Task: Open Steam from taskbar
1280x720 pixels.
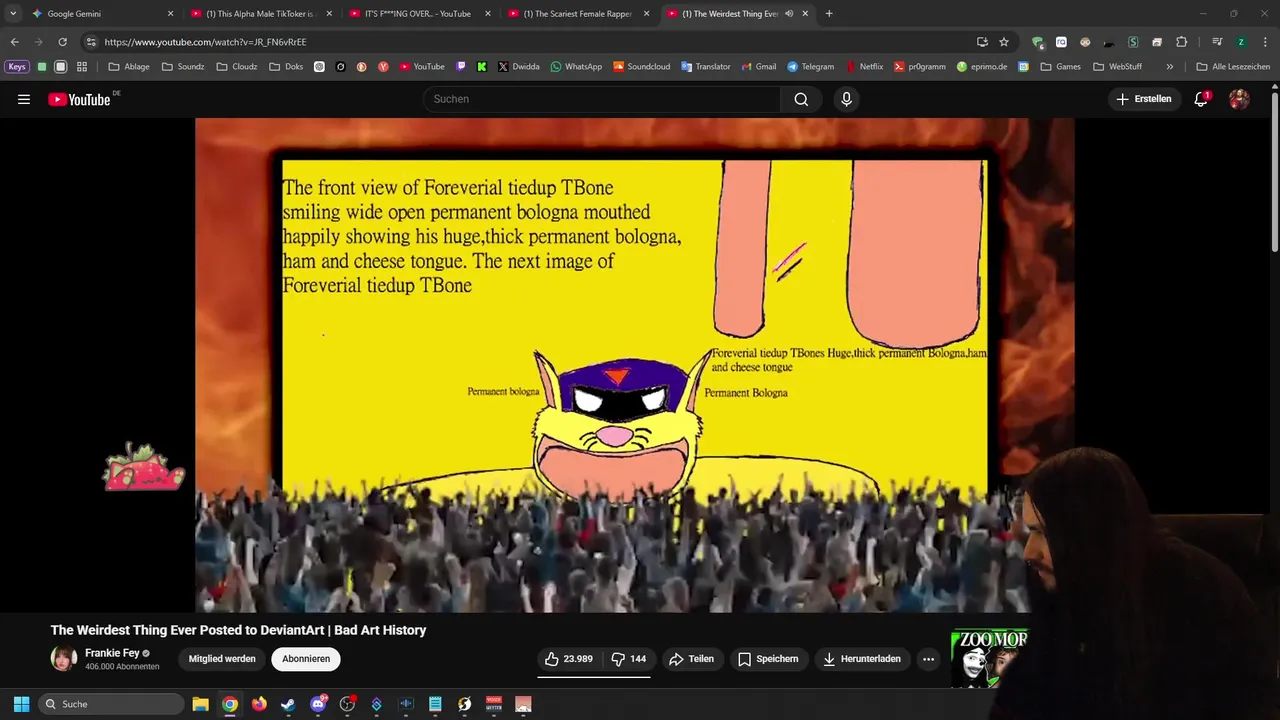Action: [288, 704]
